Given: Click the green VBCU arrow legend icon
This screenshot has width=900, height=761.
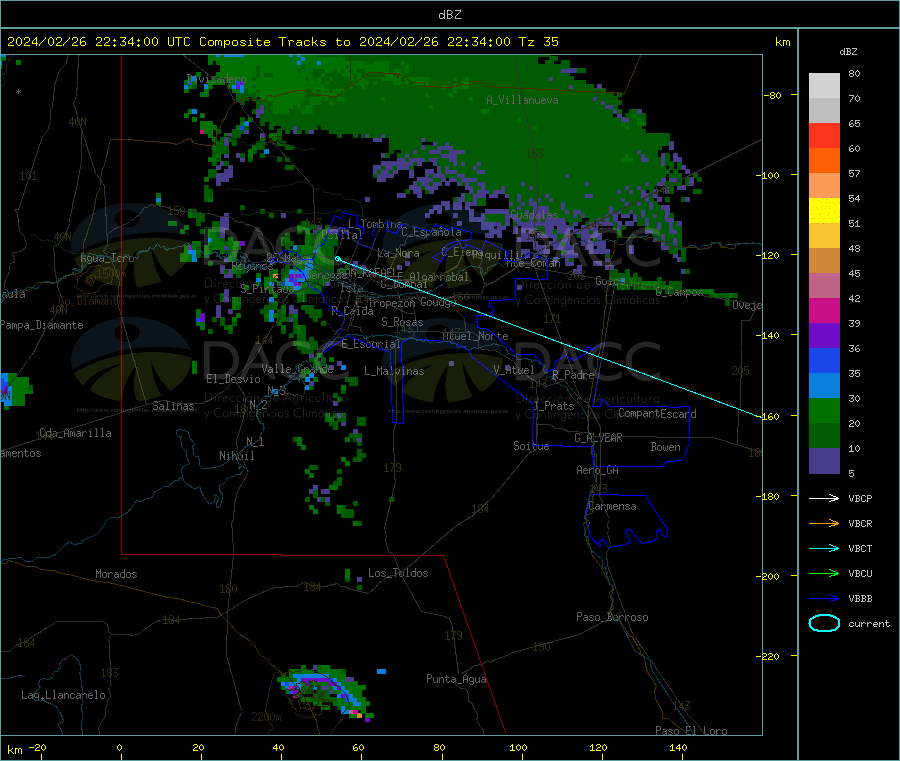Looking at the screenshot, I should (x=824, y=573).
